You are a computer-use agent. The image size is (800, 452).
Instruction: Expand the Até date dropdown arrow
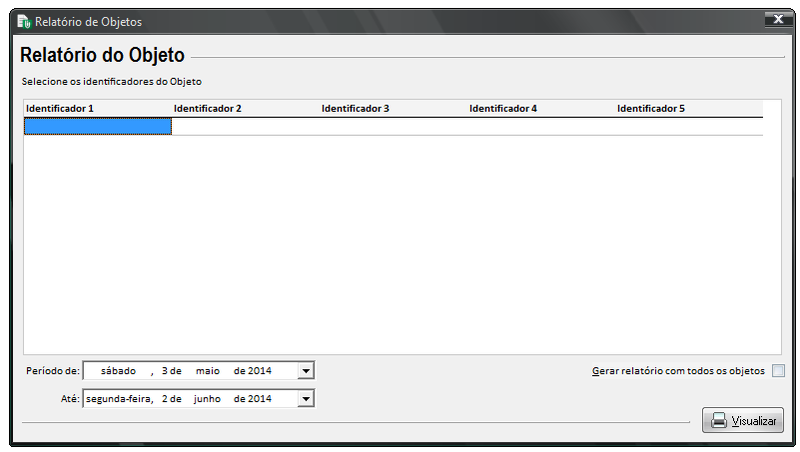tap(306, 399)
